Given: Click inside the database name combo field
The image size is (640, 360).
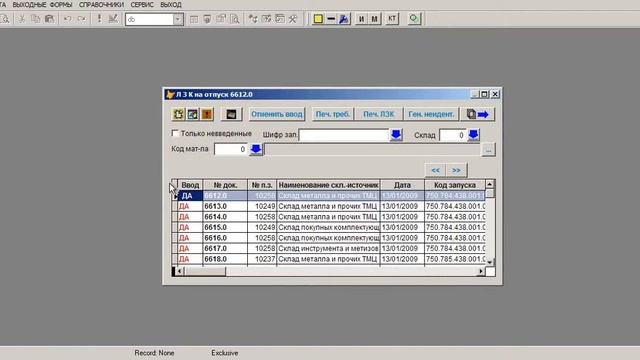Looking at the screenshot, I should [150, 19].
